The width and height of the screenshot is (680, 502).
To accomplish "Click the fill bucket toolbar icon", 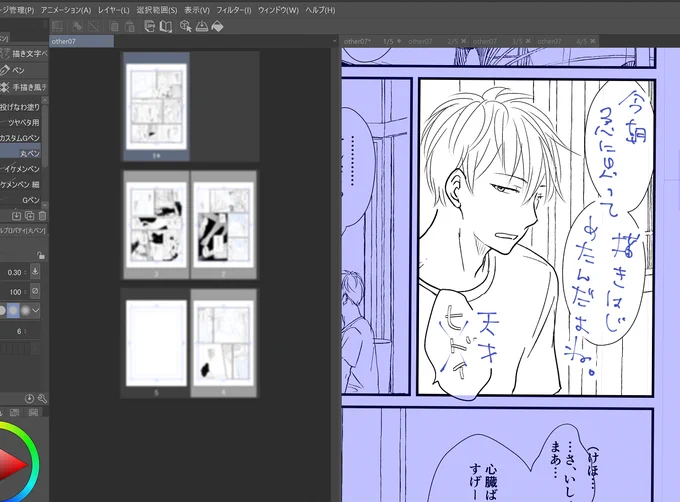I will 217,26.
